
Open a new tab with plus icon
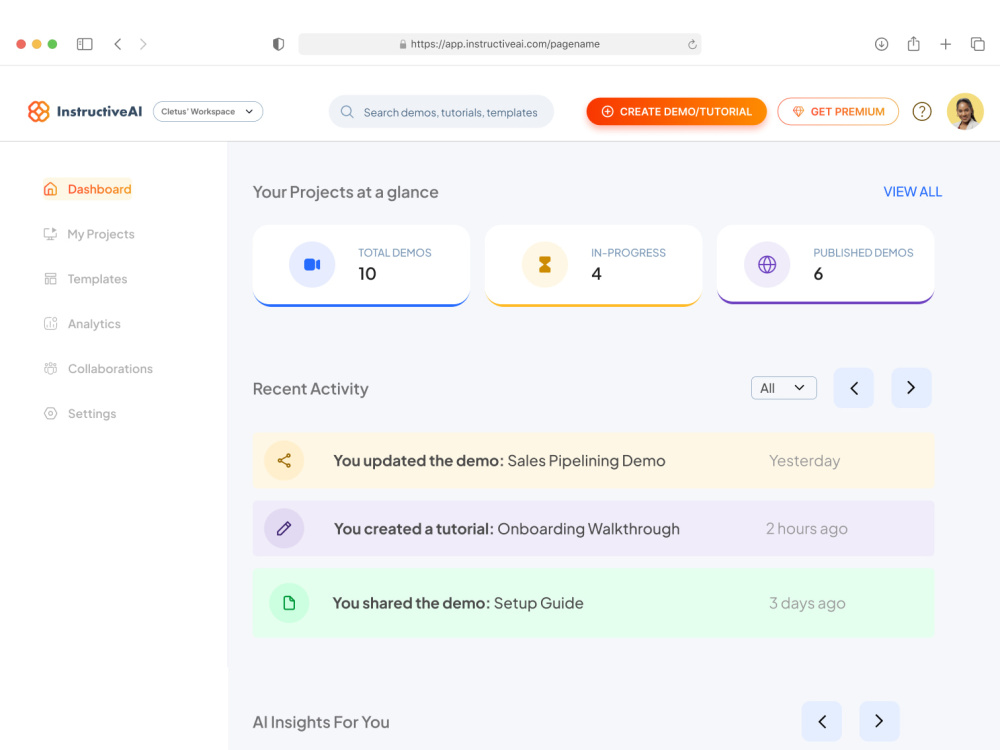point(945,44)
